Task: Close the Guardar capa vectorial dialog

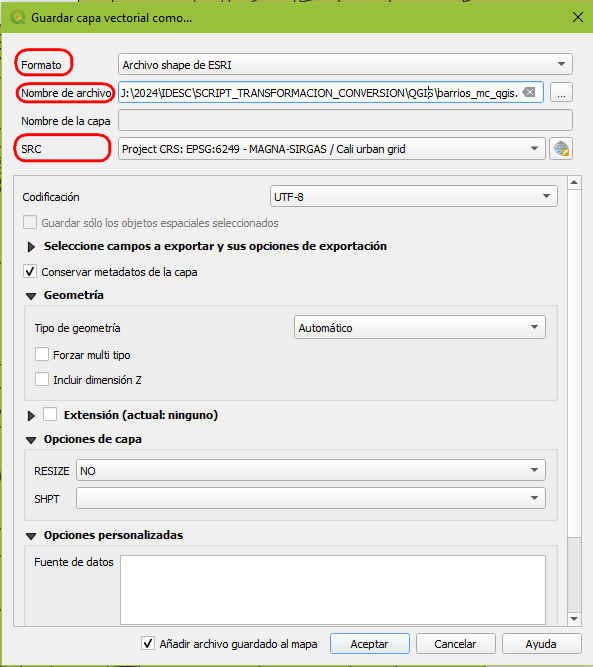Action: click(x=578, y=17)
